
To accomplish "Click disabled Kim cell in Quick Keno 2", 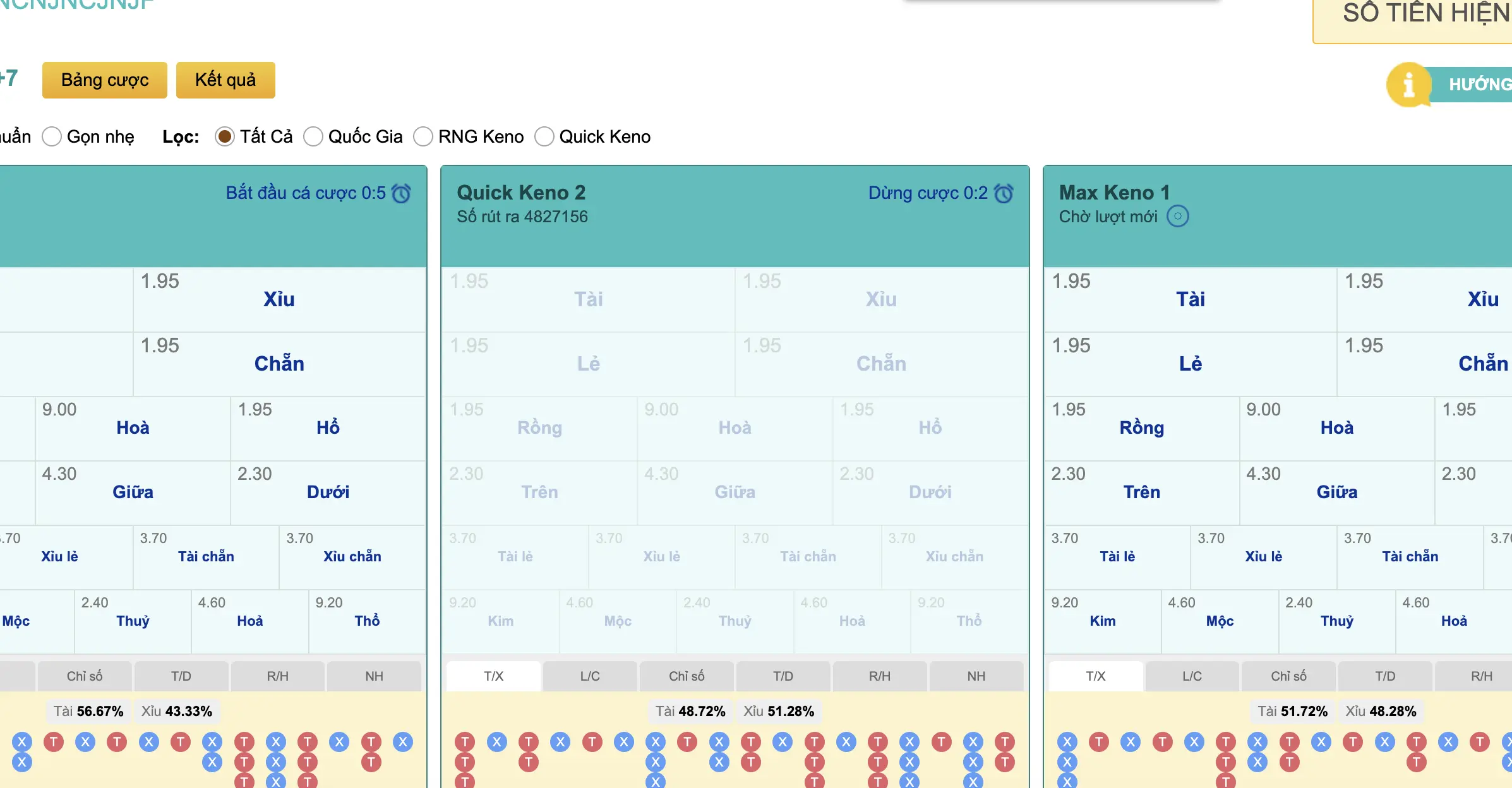I will tap(500, 622).
